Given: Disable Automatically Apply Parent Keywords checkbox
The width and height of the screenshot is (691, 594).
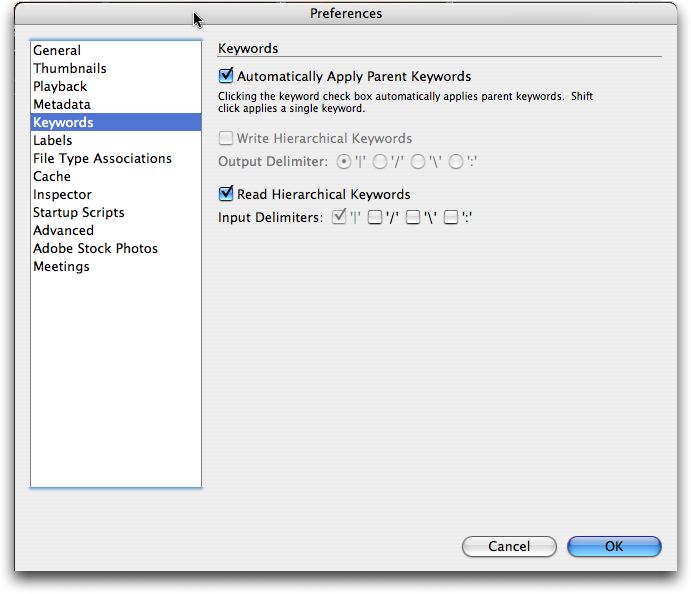Looking at the screenshot, I should 226,76.
